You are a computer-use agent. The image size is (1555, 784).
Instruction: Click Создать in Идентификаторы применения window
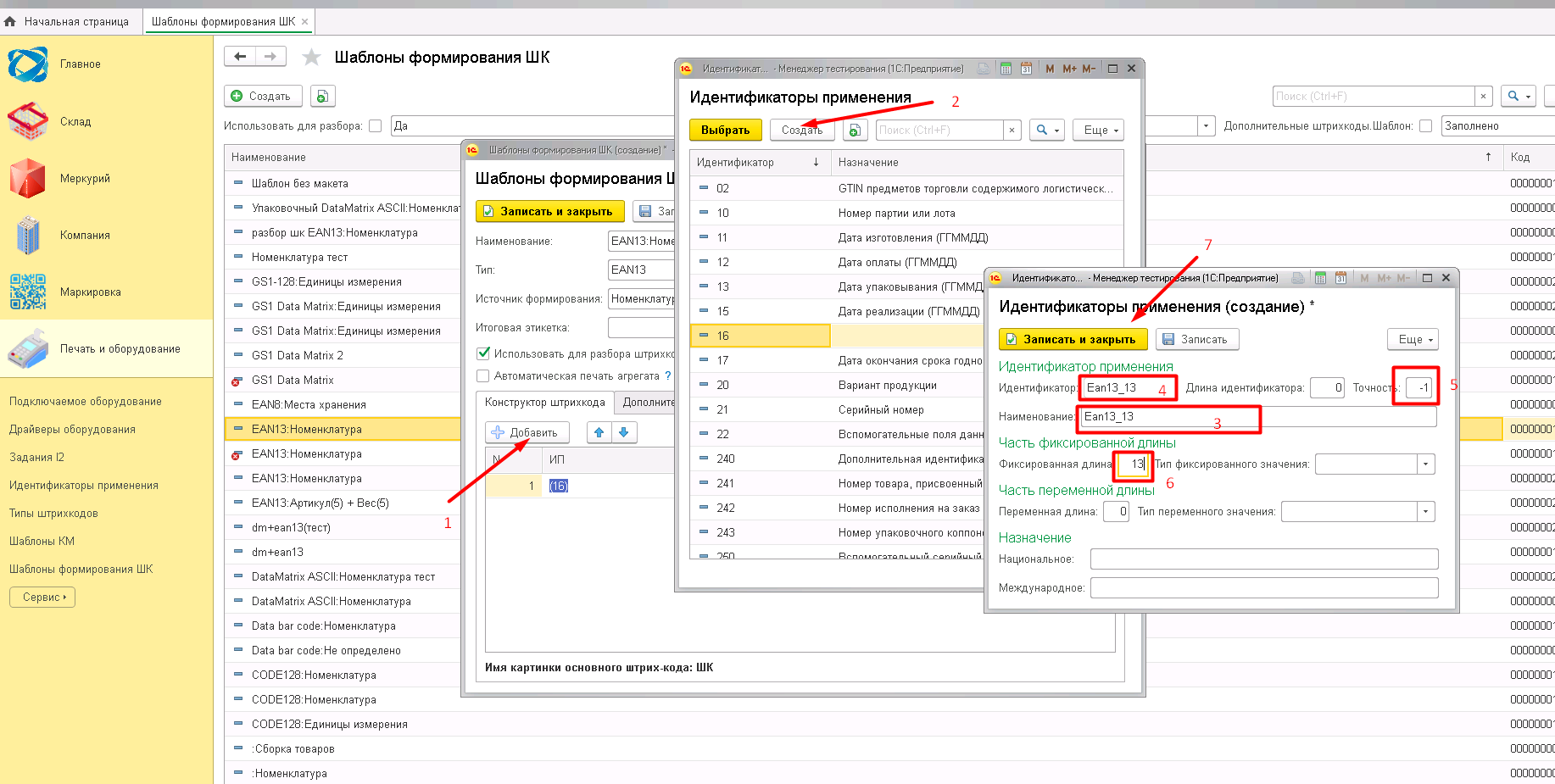[802, 130]
